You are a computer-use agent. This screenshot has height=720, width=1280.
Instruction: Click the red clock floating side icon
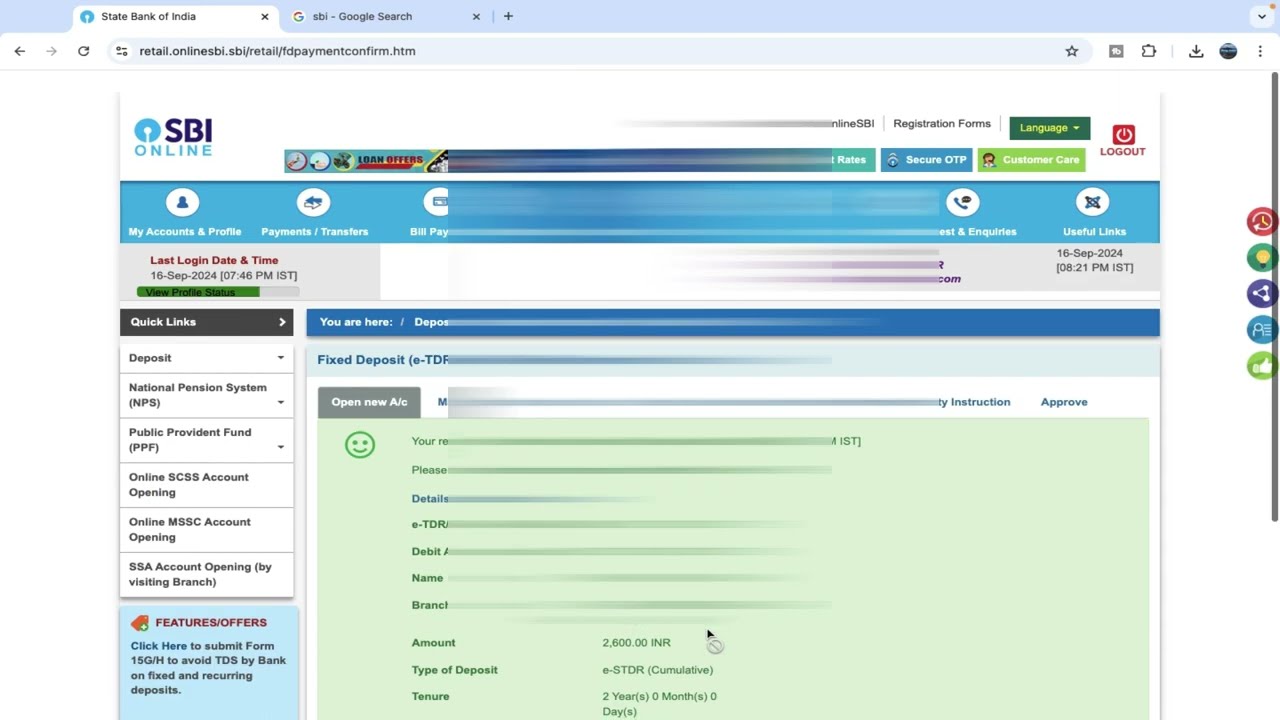[x=1262, y=221]
